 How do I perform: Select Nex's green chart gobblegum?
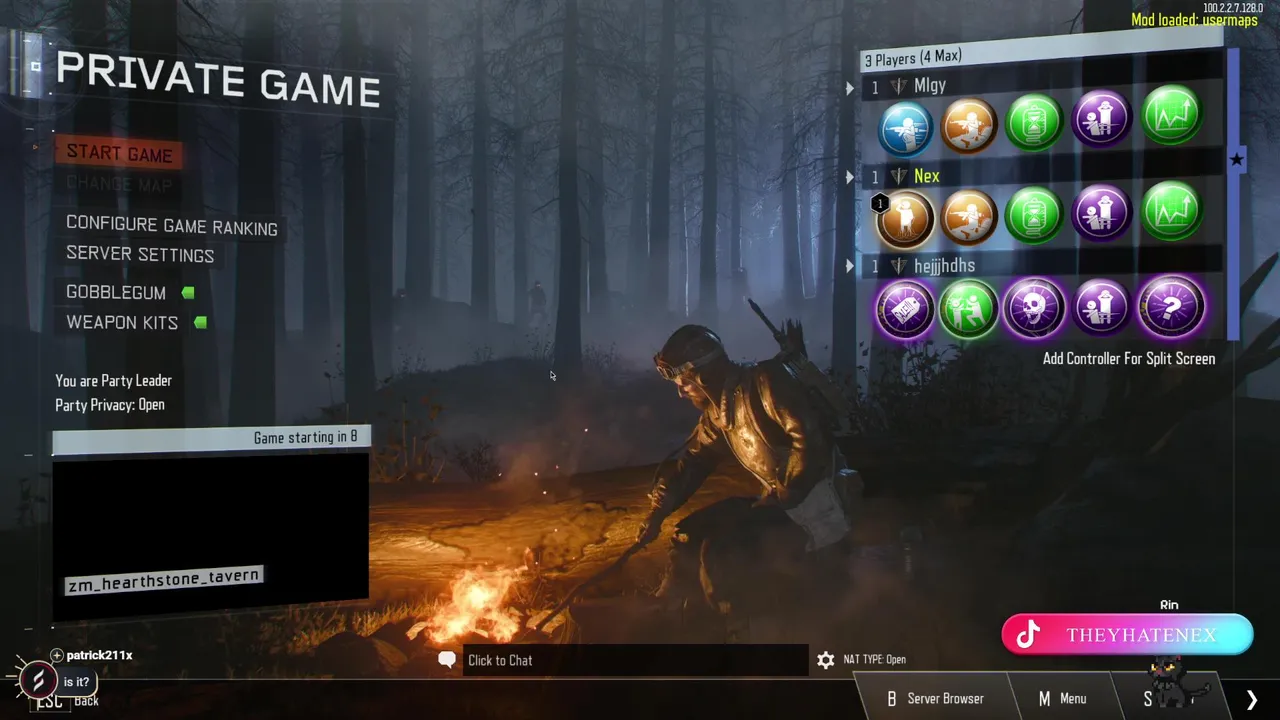click(x=1171, y=211)
